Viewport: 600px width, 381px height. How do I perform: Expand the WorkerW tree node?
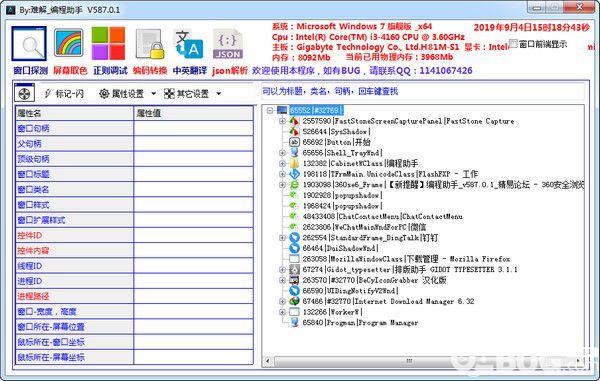282,312
